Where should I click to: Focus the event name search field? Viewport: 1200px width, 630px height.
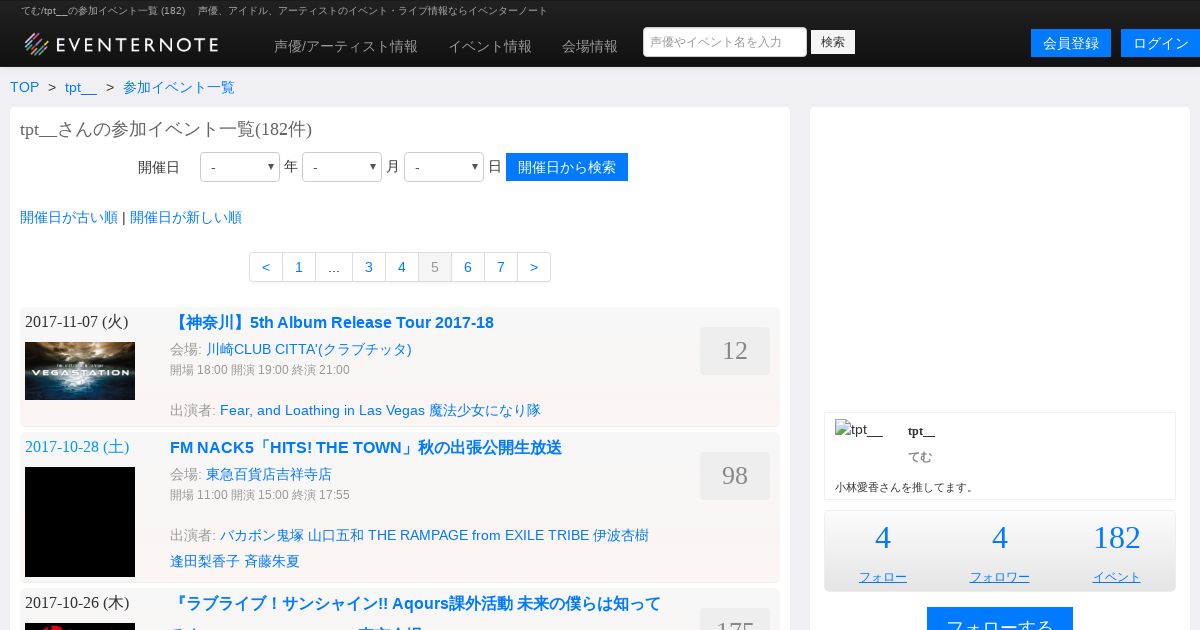tap(724, 42)
